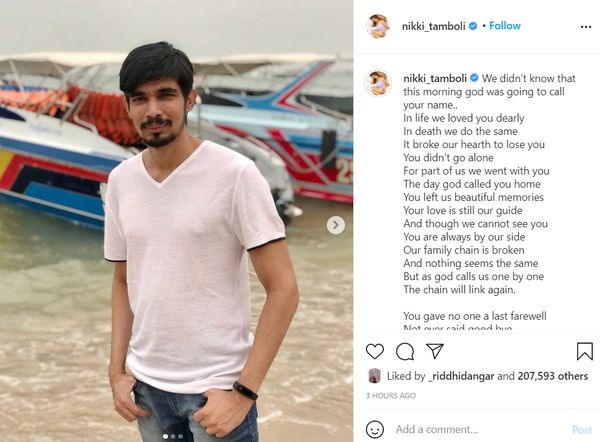Open the three-dots more options menu

pyautogui.click(x=586, y=26)
